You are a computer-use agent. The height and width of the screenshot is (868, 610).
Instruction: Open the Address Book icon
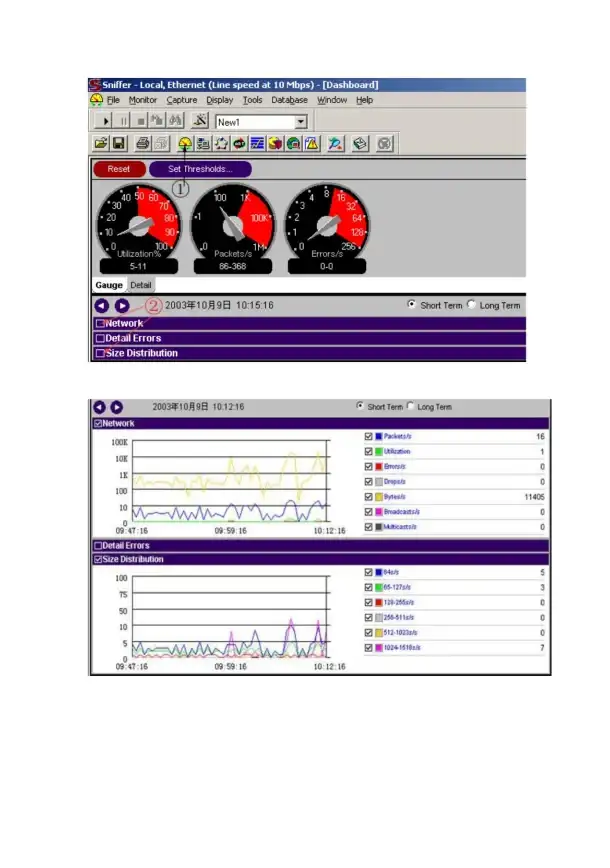(x=360, y=144)
